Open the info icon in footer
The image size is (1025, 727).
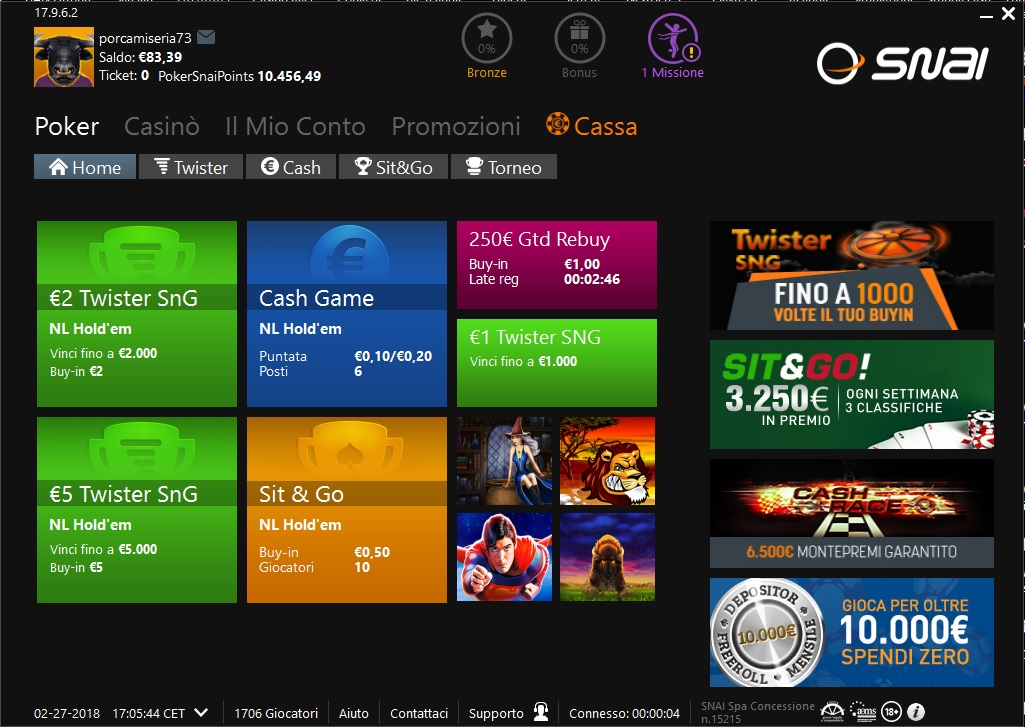coord(916,712)
